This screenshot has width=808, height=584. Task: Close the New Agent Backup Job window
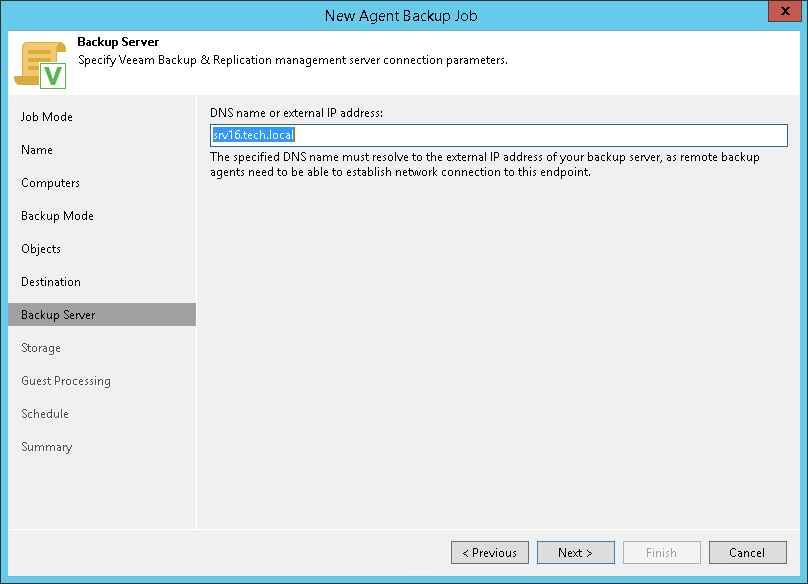click(781, 14)
